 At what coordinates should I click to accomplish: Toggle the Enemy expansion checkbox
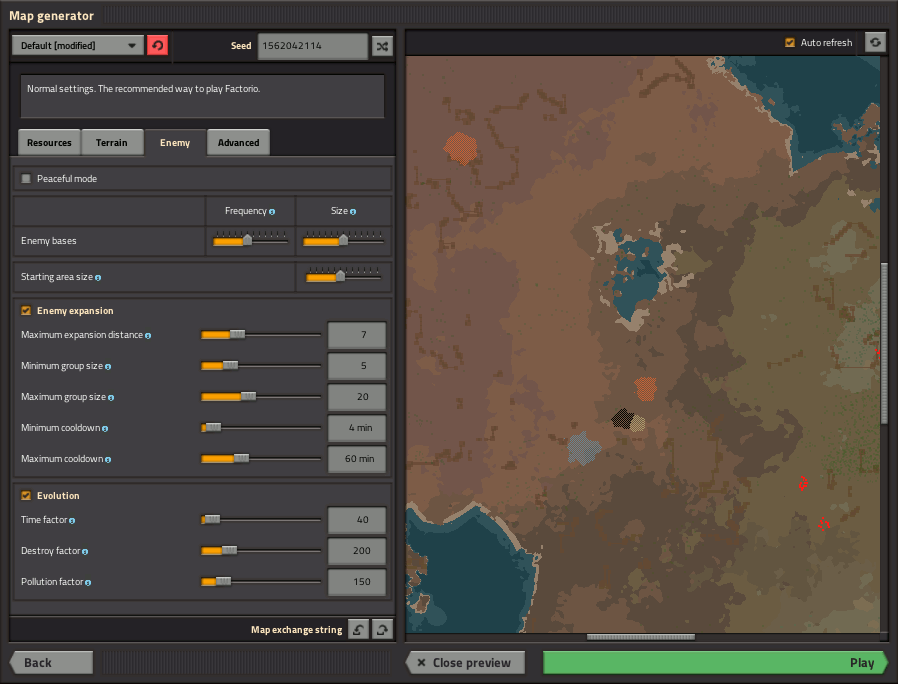[26, 310]
